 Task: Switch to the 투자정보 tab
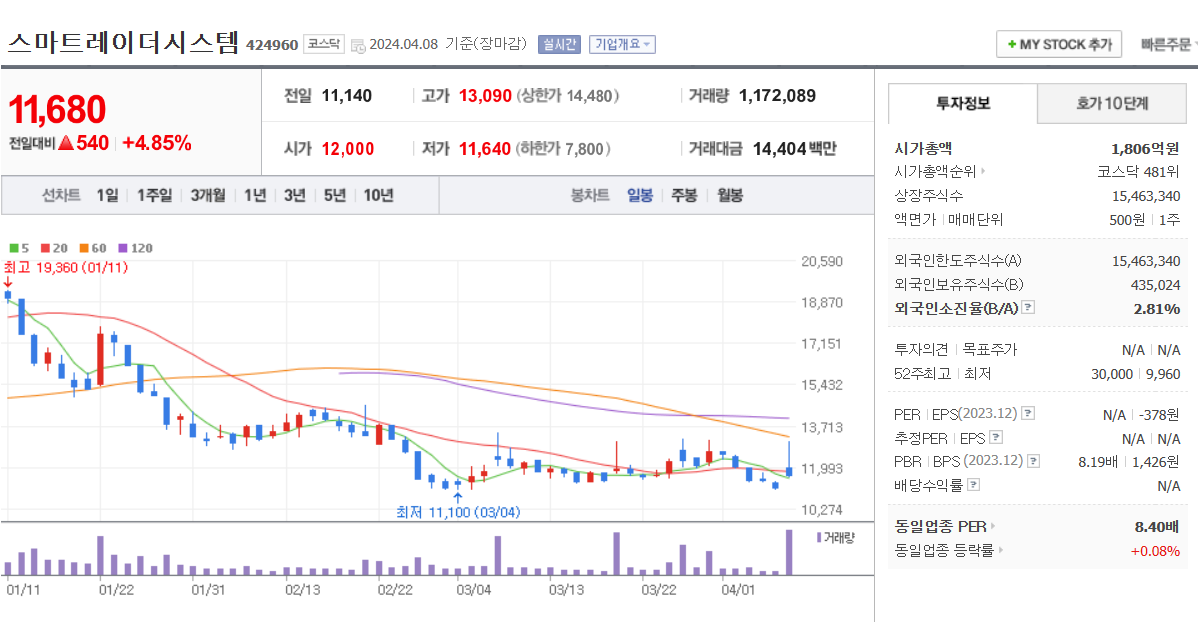pos(963,103)
